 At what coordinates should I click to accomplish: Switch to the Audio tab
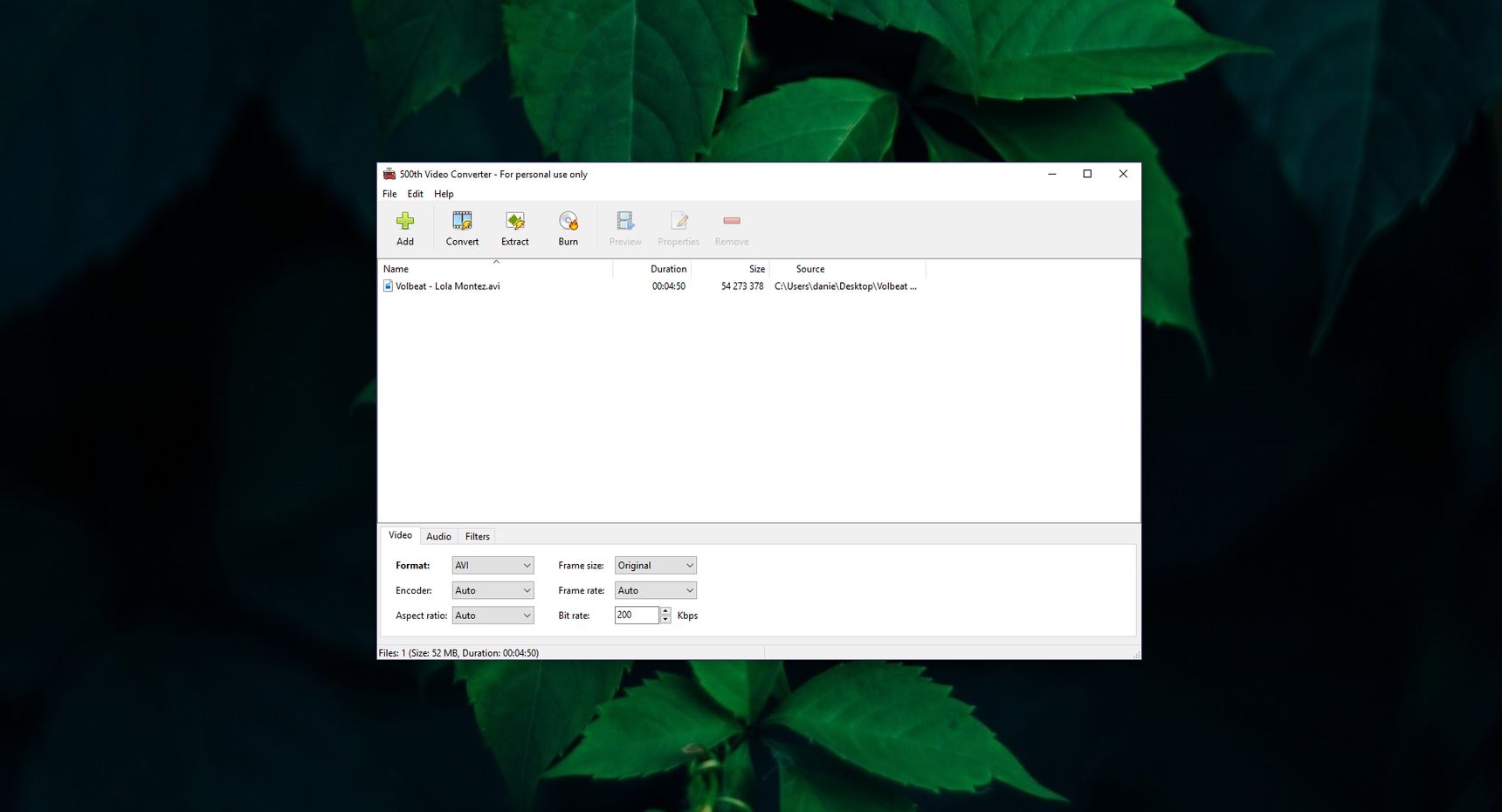click(x=438, y=536)
